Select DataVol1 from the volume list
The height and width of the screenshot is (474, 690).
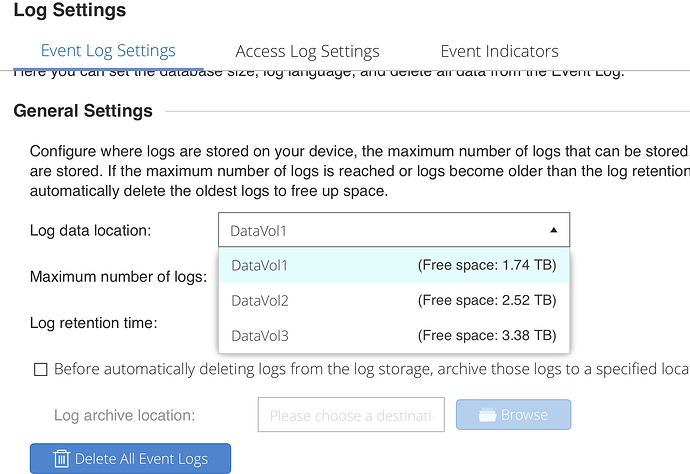[394, 265]
